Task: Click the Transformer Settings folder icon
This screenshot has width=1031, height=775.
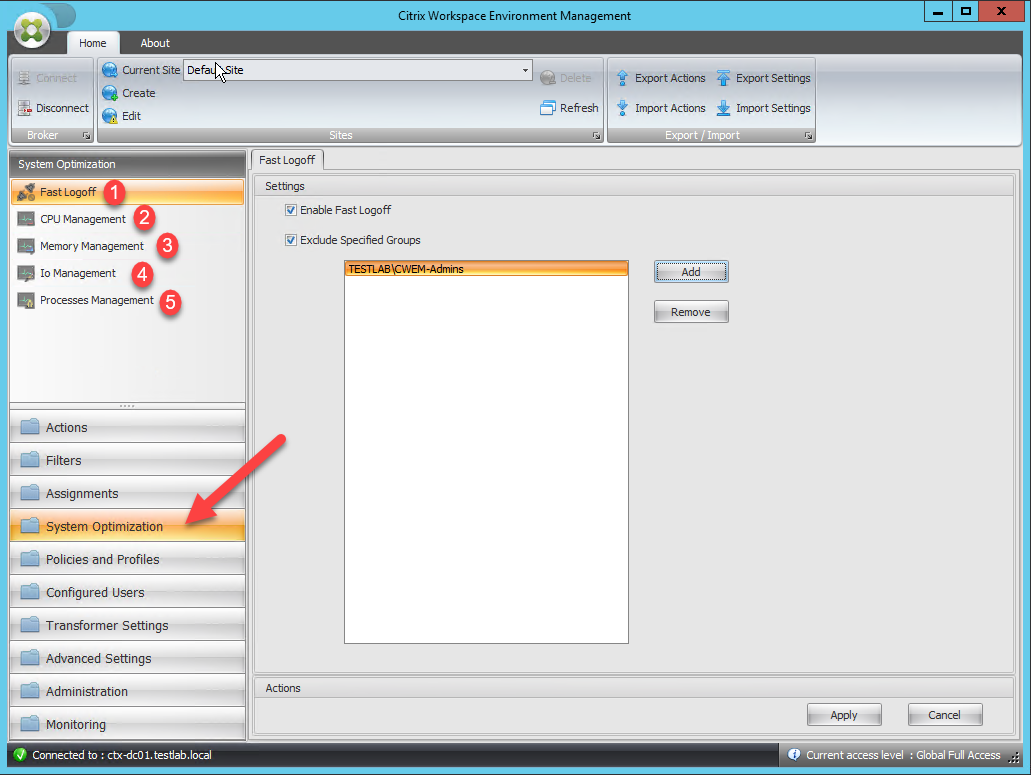Action: 30,624
